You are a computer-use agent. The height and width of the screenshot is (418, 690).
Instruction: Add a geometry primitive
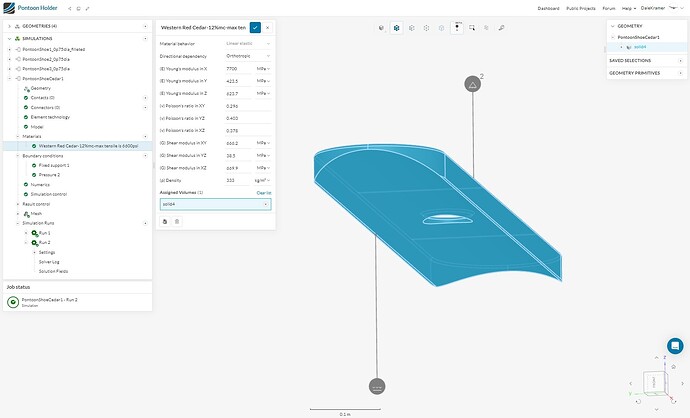[681, 73]
